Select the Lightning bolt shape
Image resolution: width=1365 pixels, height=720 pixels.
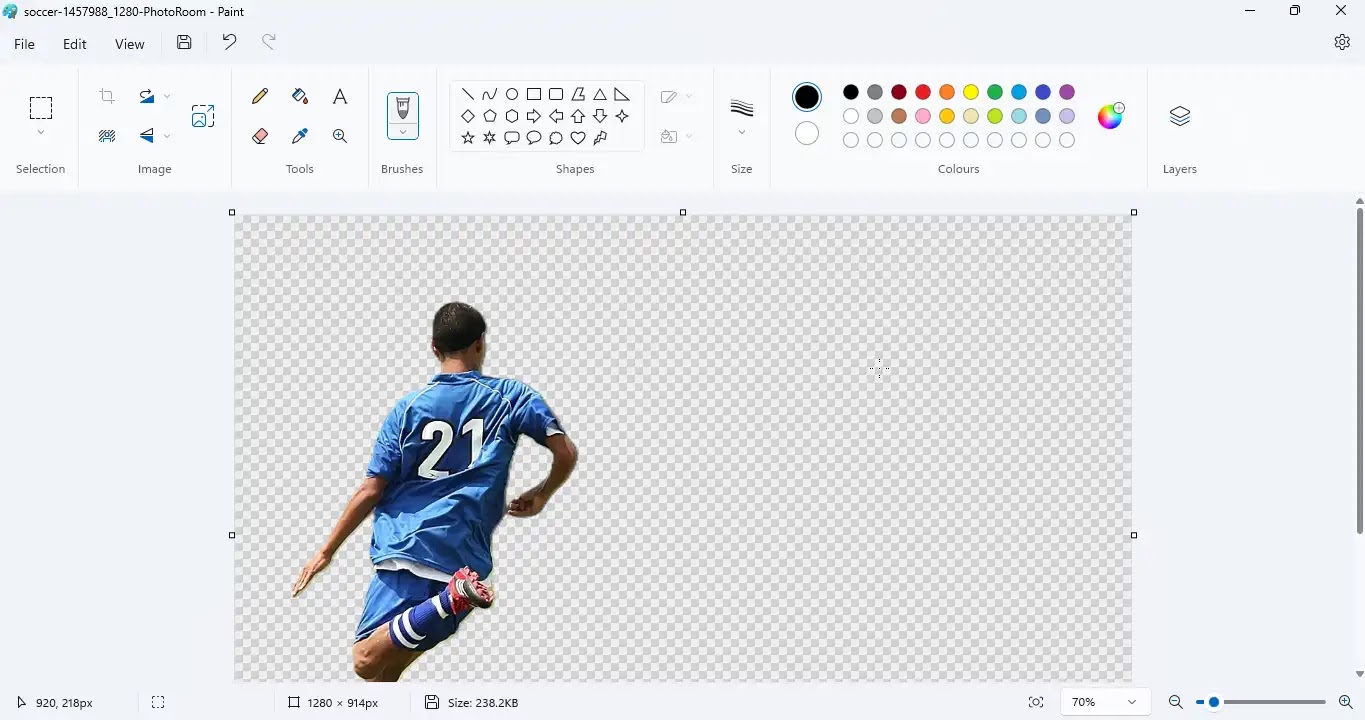(600, 138)
